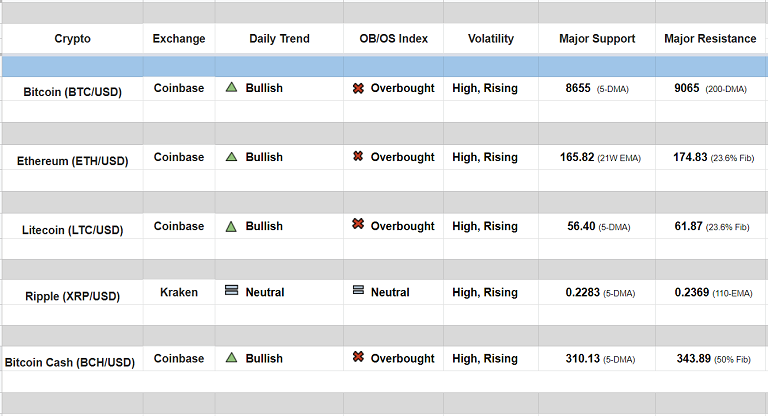Click the OB/OS Index column header
Image resolution: width=768 pixels, height=416 pixels.
393,39
